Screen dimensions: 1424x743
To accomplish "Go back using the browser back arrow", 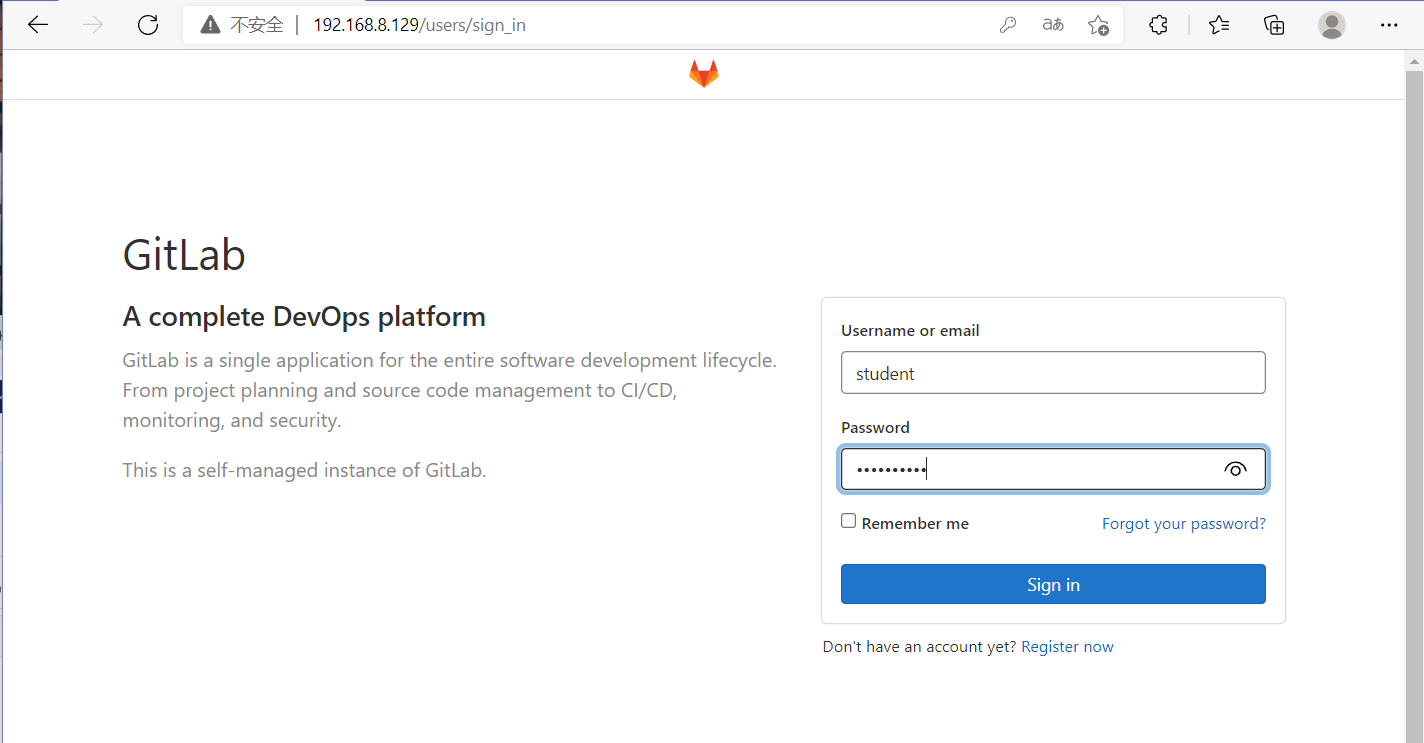I will (38, 25).
